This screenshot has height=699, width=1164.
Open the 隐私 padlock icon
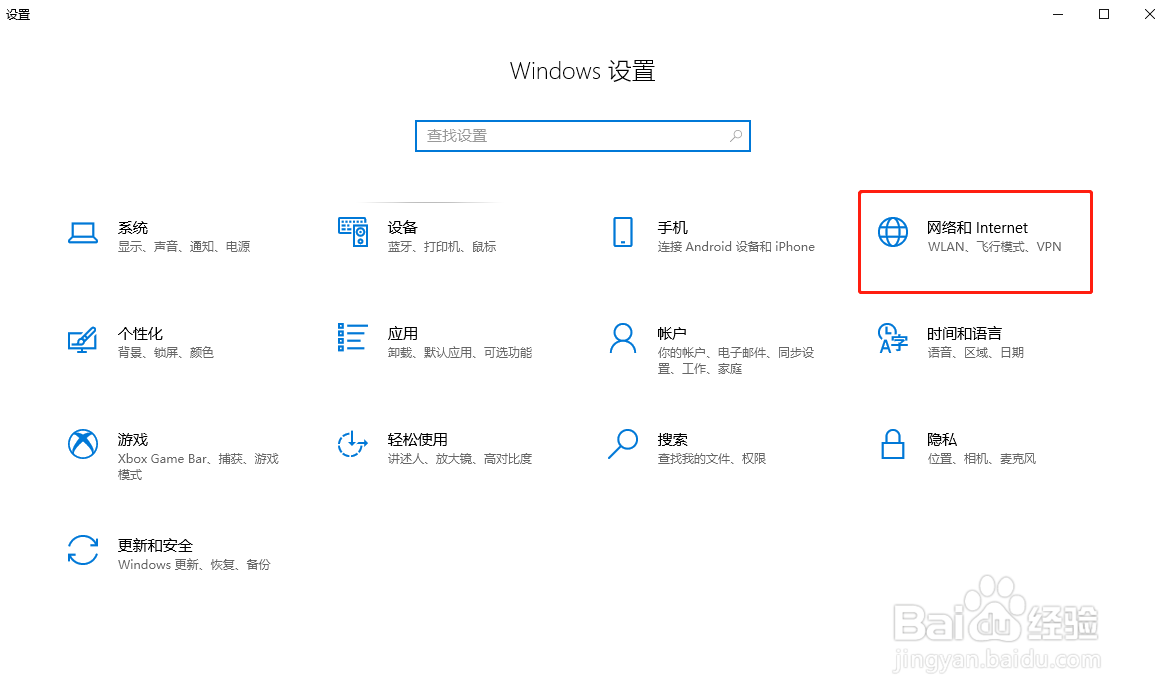(892, 444)
